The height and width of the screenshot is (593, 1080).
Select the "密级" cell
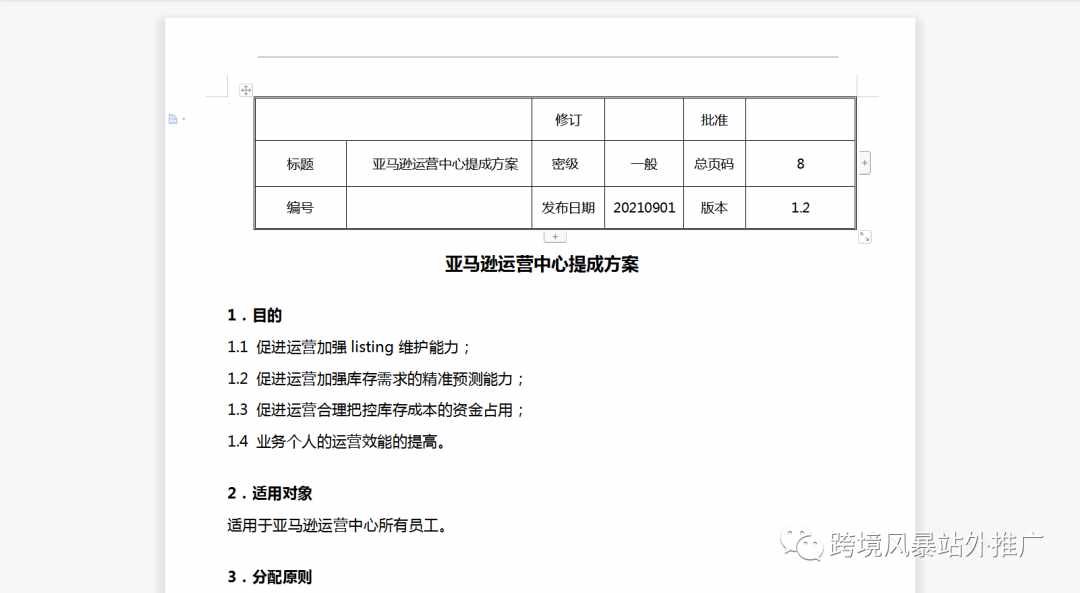568,164
